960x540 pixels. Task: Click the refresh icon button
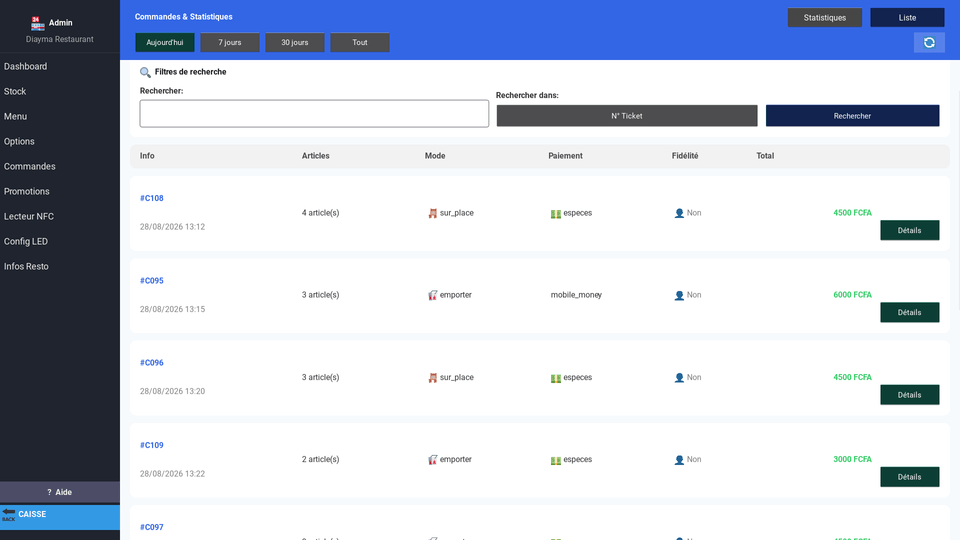(x=929, y=42)
